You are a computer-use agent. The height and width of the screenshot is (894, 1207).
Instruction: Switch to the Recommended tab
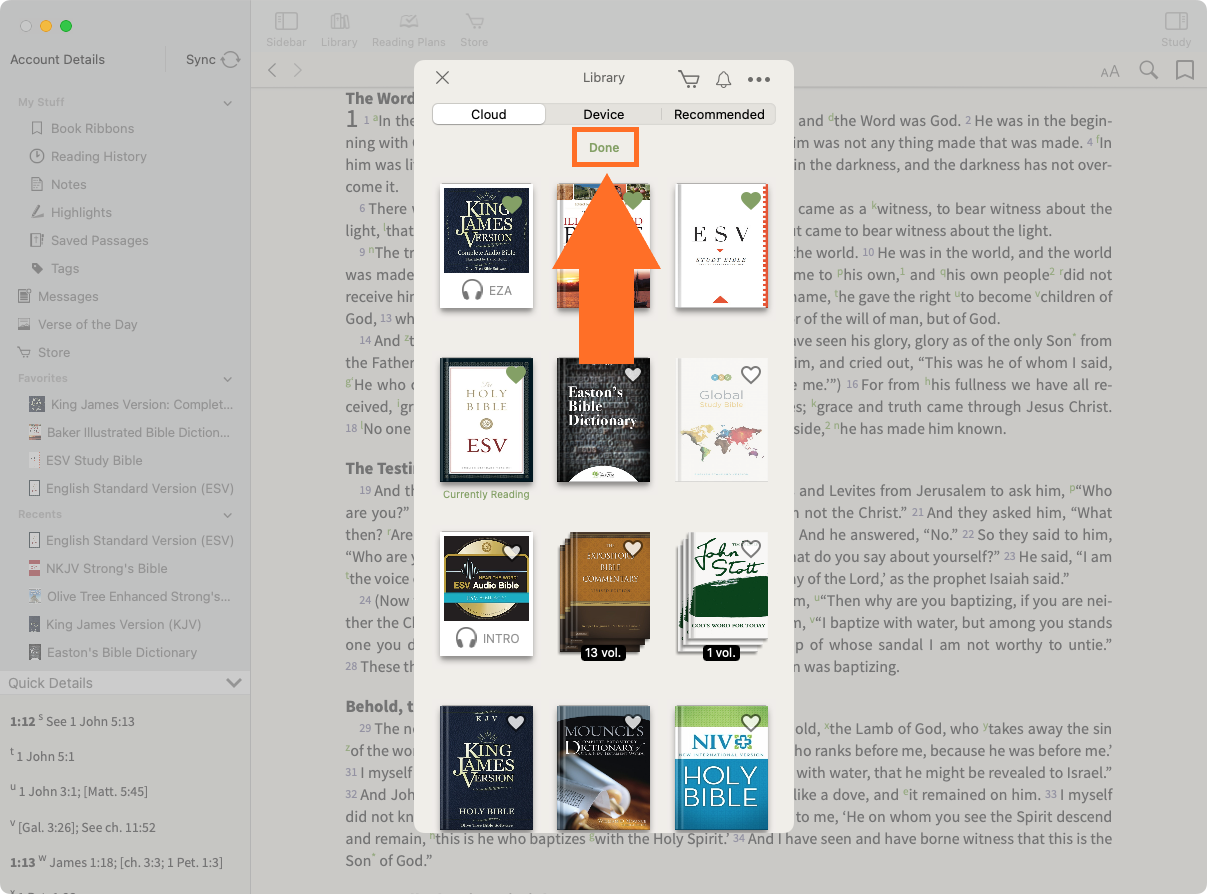coord(719,114)
